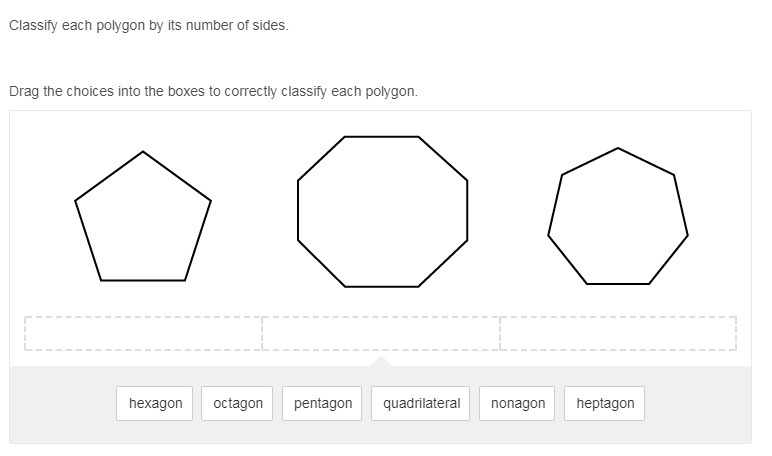Pick the pentagon answer chip
The width and height of the screenshot is (772, 456).
323,403
